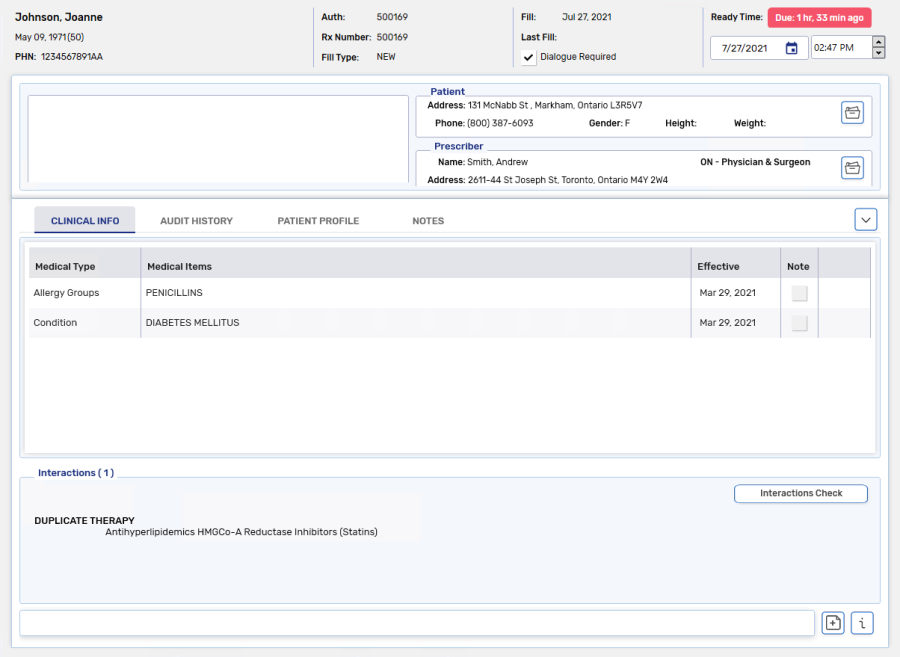The height and width of the screenshot is (657, 900).
Task: Click the calendar icon in the date field
Action: [x=791, y=48]
